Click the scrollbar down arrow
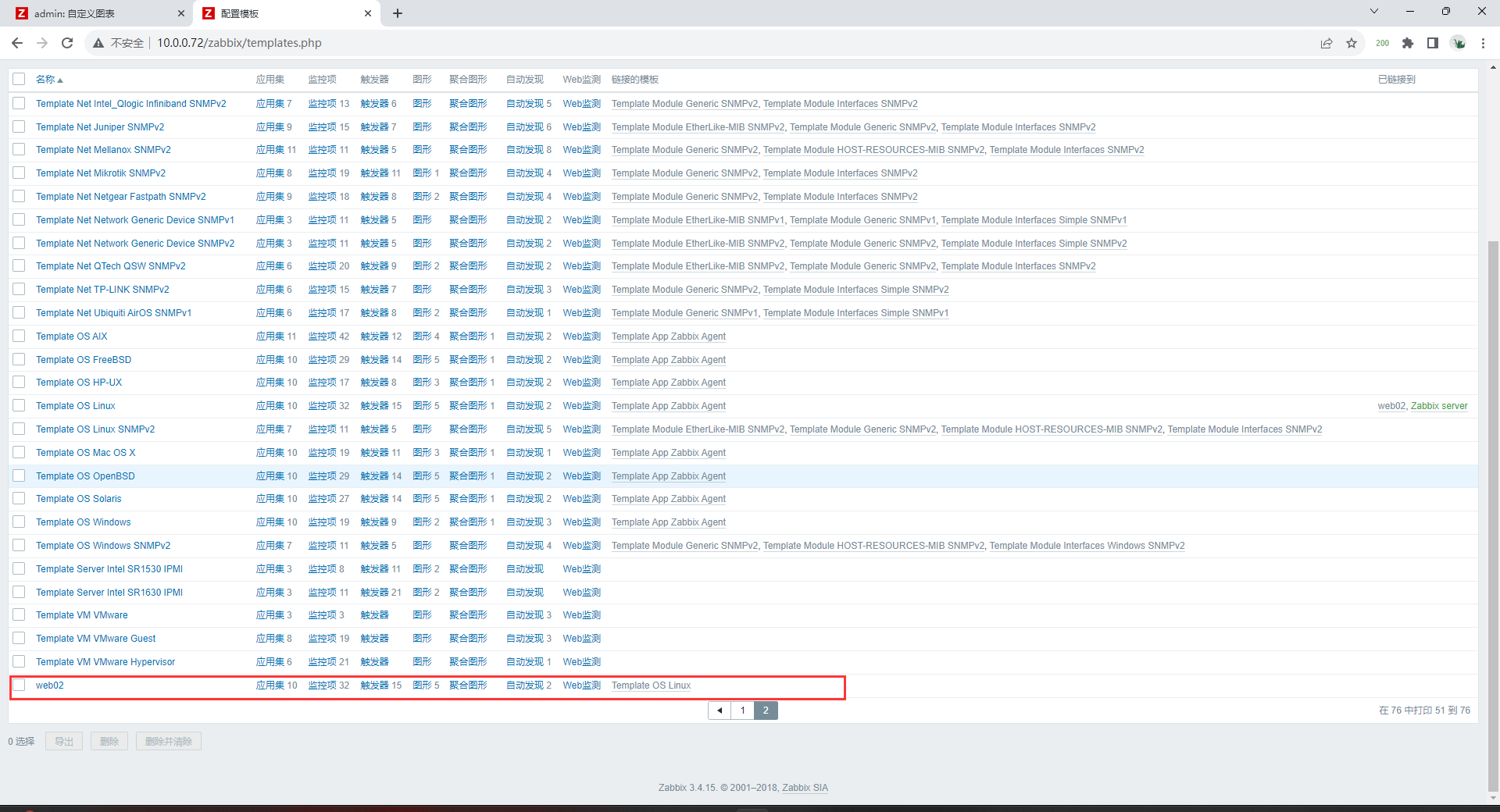This screenshot has width=1500, height=812. pyautogui.click(x=1493, y=798)
